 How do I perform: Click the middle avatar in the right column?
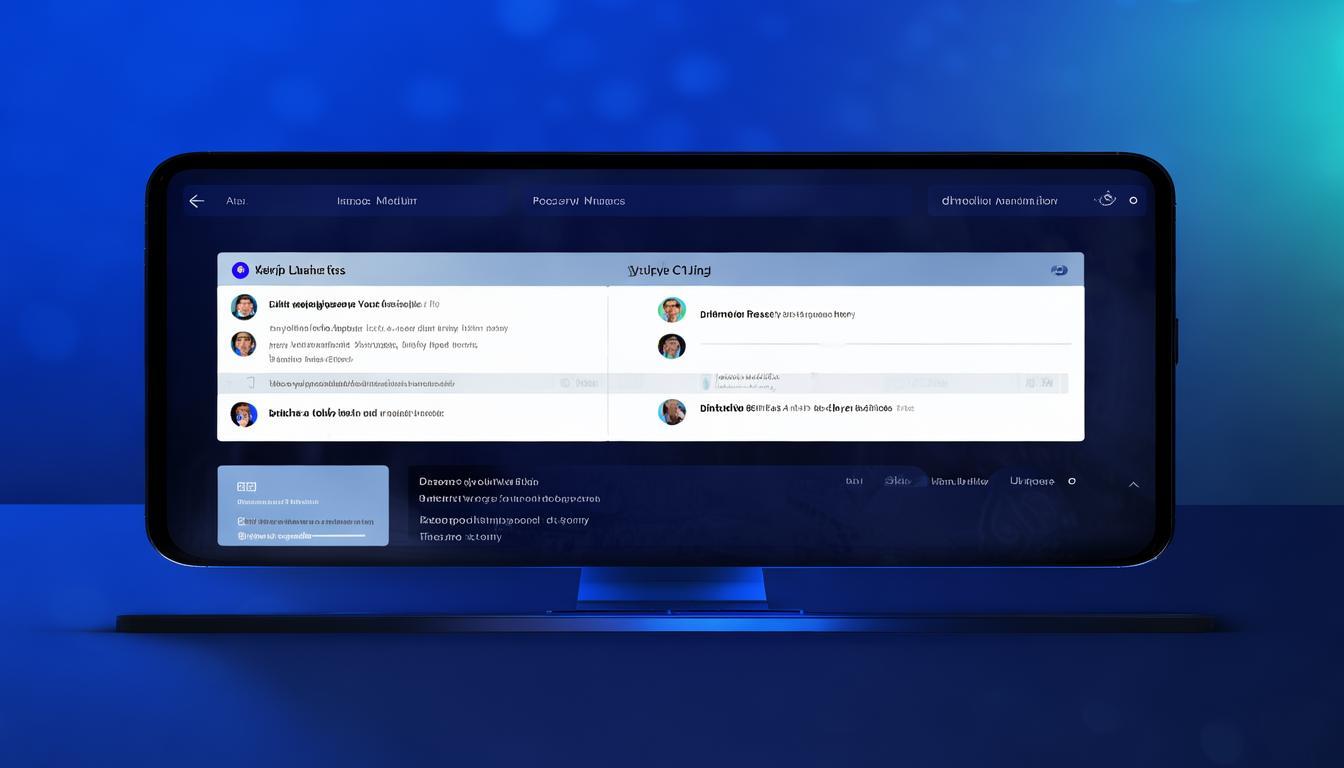click(x=672, y=346)
